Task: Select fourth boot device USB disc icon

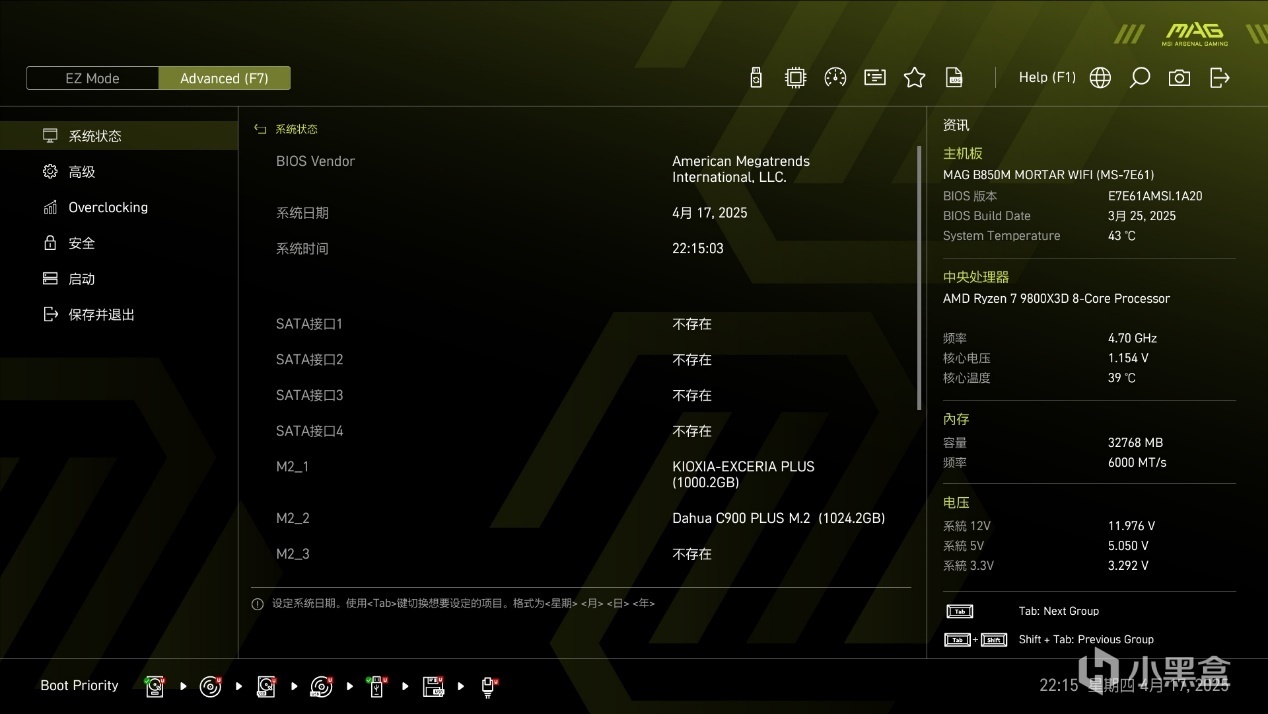Action: [321, 686]
